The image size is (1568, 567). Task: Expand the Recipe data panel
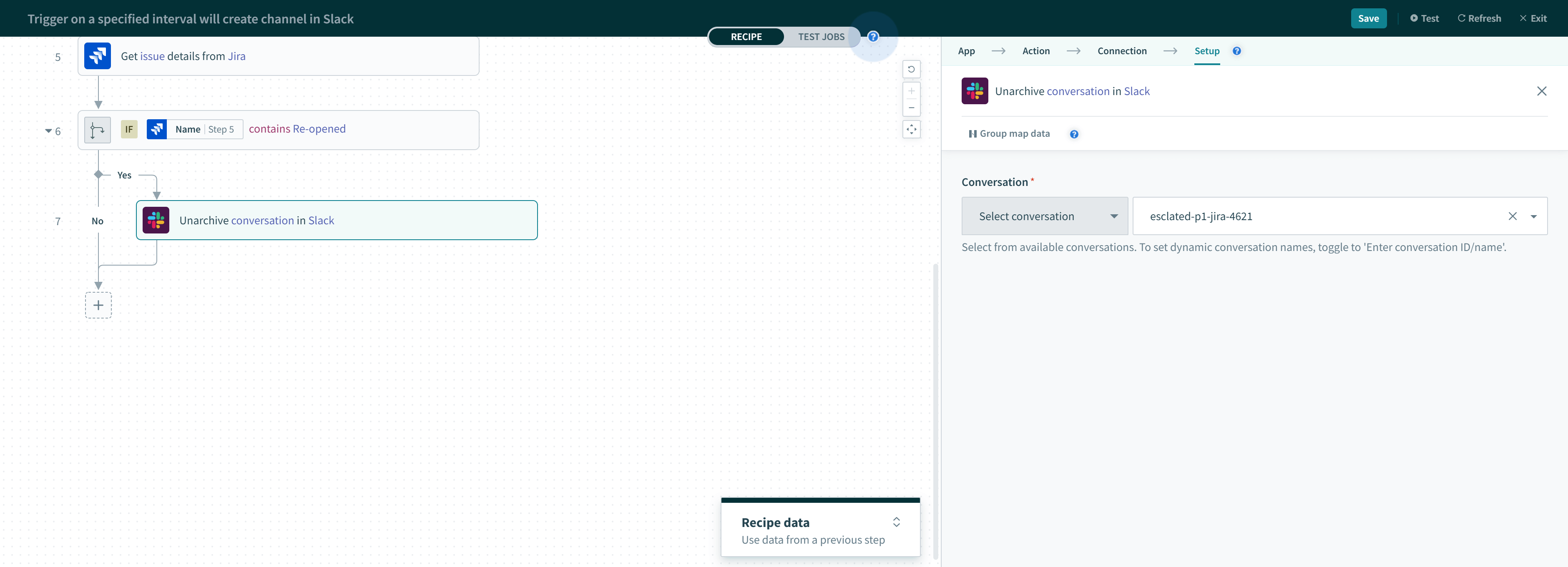click(x=896, y=522)
